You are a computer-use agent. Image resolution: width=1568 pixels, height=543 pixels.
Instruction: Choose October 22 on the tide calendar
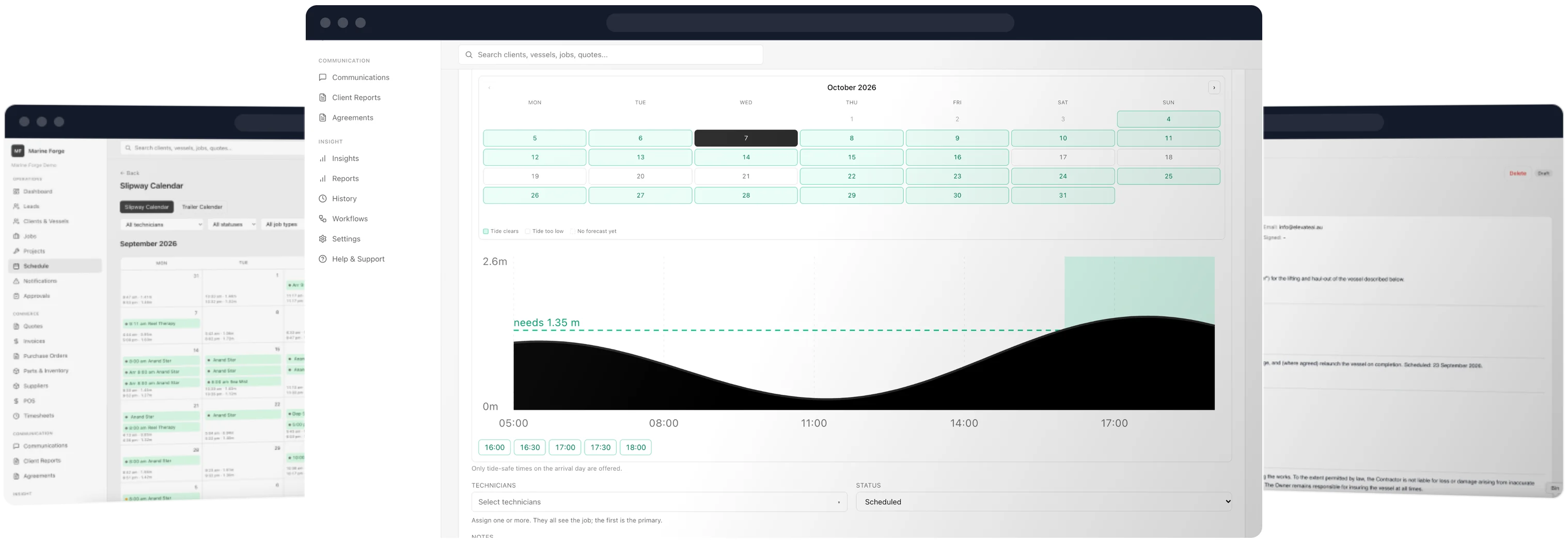852,177
